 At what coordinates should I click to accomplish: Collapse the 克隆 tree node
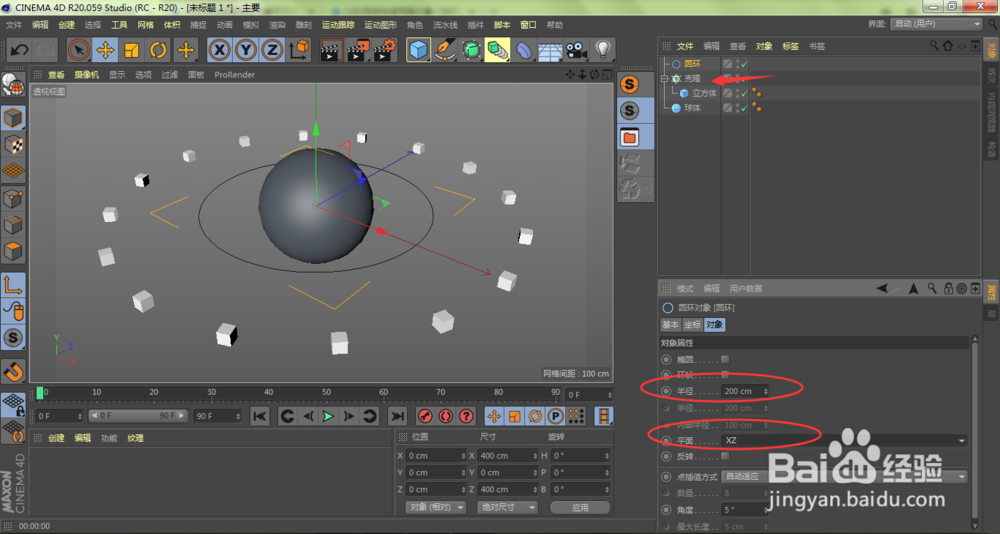[x=665, y=78]
